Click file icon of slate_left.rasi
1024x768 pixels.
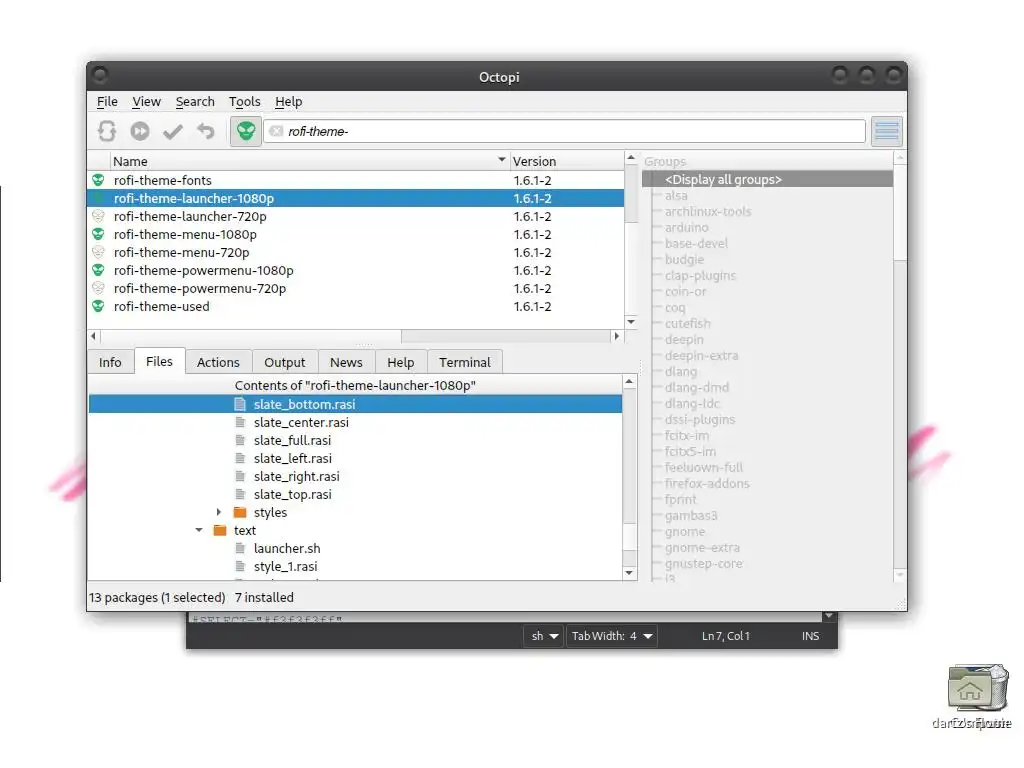(240, 458)
